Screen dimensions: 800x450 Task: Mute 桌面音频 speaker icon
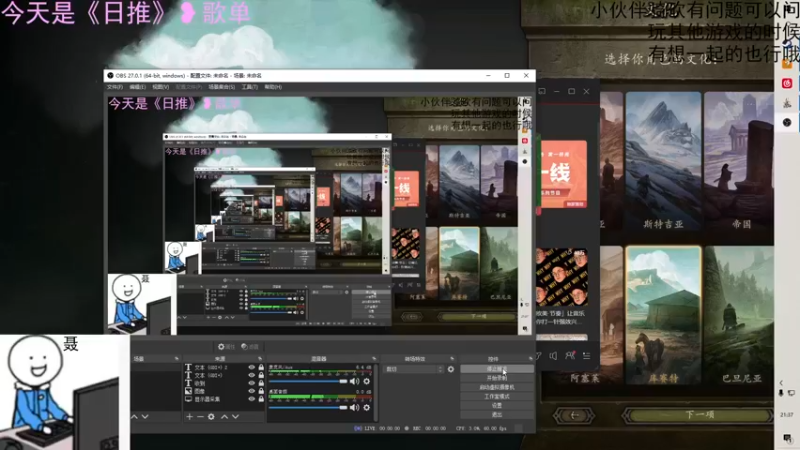pyautogui.click(x=355, y=408)
